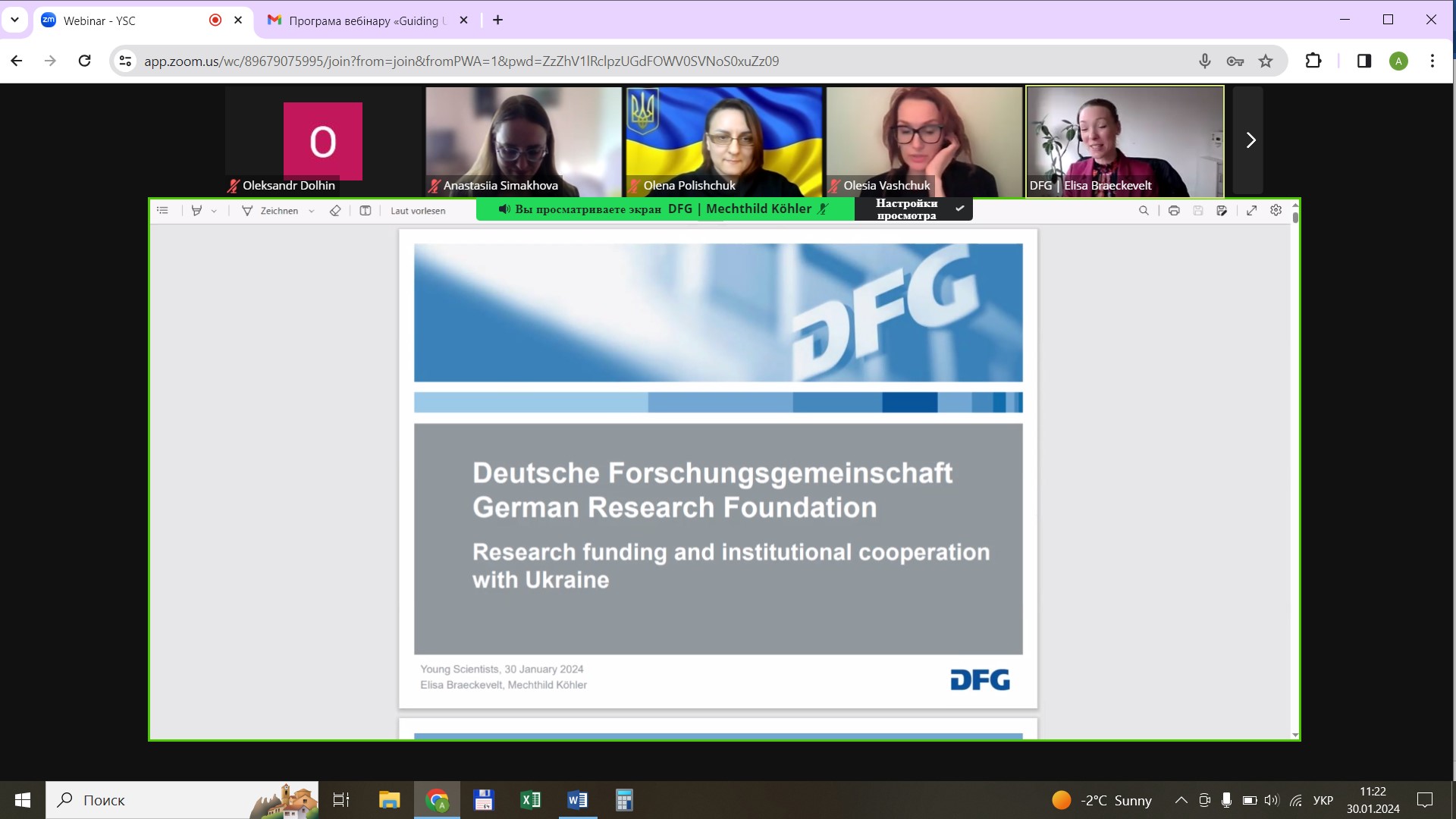
Task: Enter fullscreen with the expand arrows icon
Action: click(x=1252, y=210)
